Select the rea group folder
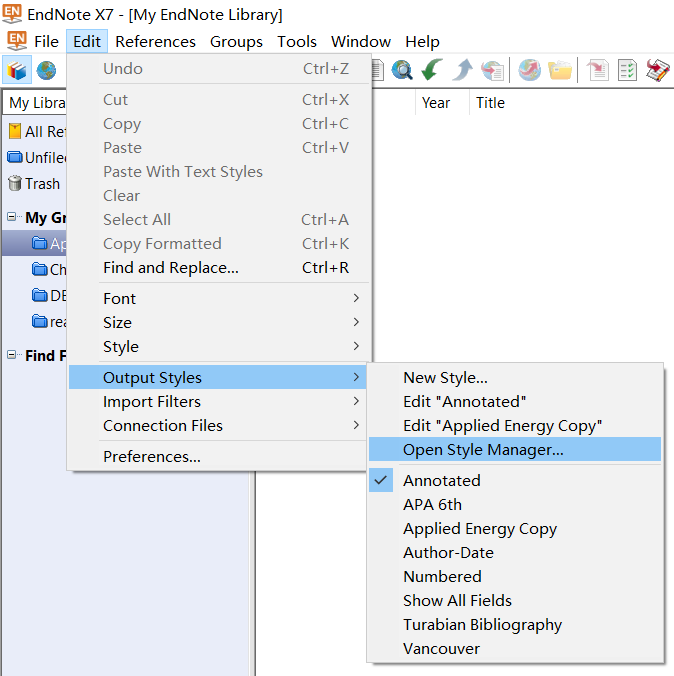The height and width of the screenshot is (676, 674). pos(40,321)
